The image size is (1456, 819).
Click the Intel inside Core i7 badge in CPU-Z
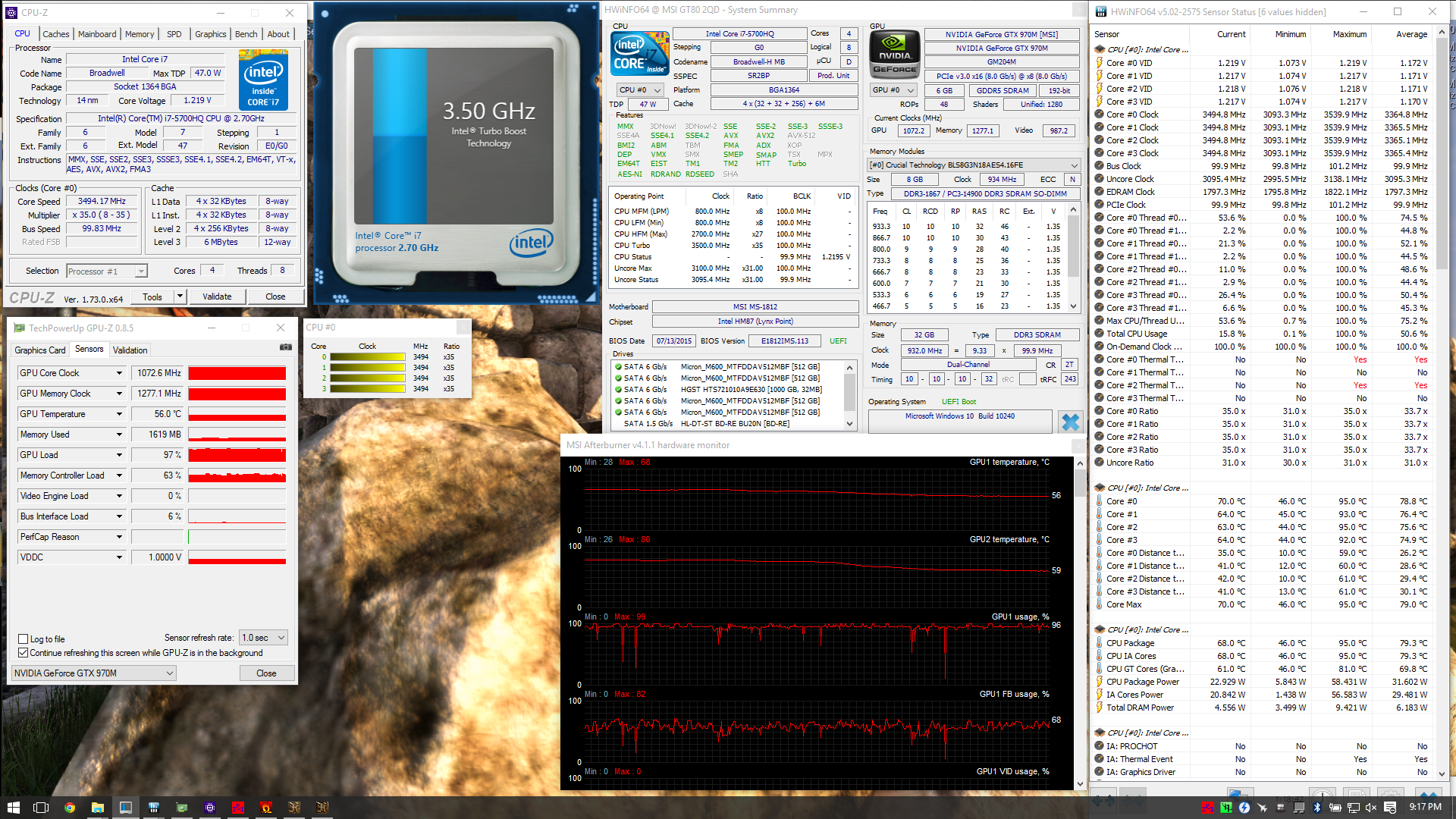[263, 80]
